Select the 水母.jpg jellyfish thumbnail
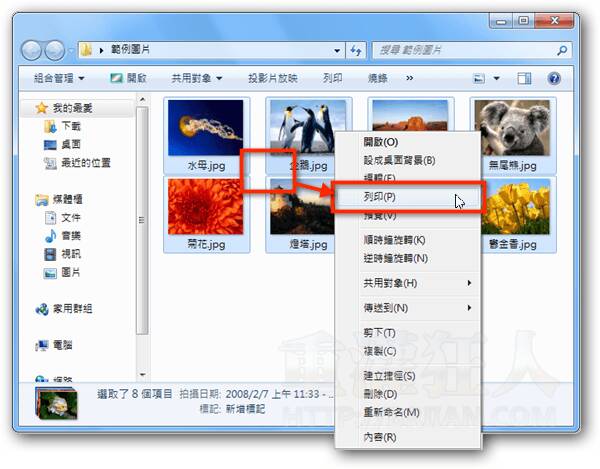The height and width of the screenshot is (469, 600). [x=206, y=128]
